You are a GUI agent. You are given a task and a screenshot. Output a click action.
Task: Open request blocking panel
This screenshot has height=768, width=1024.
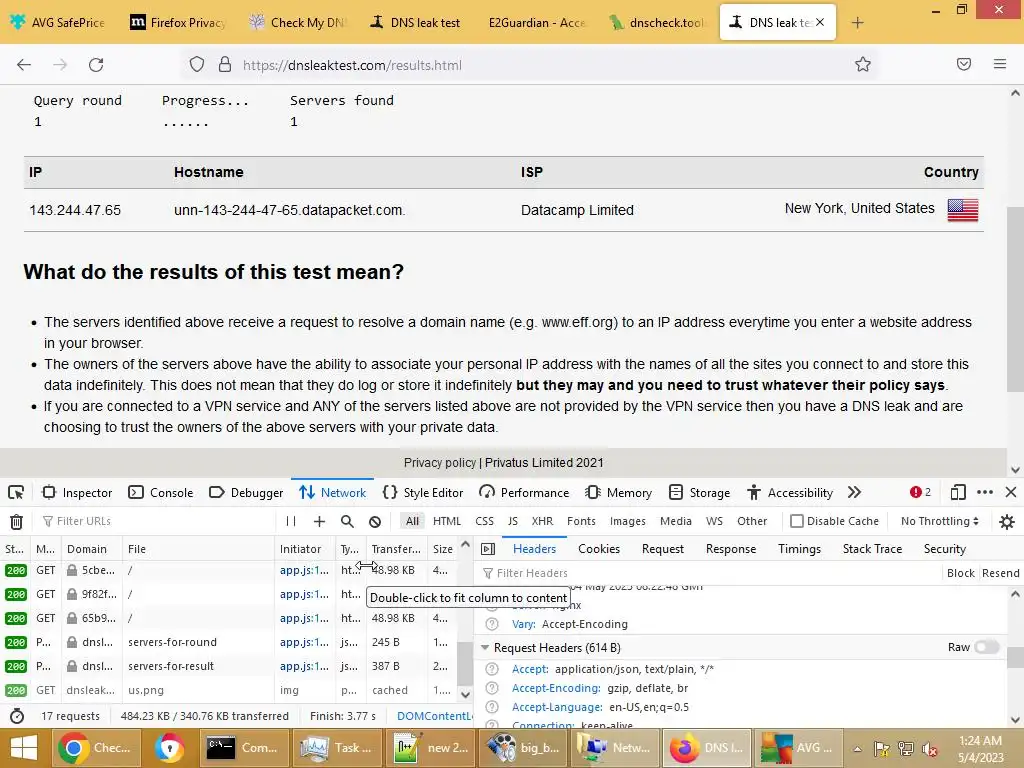[x=375, y=521]
